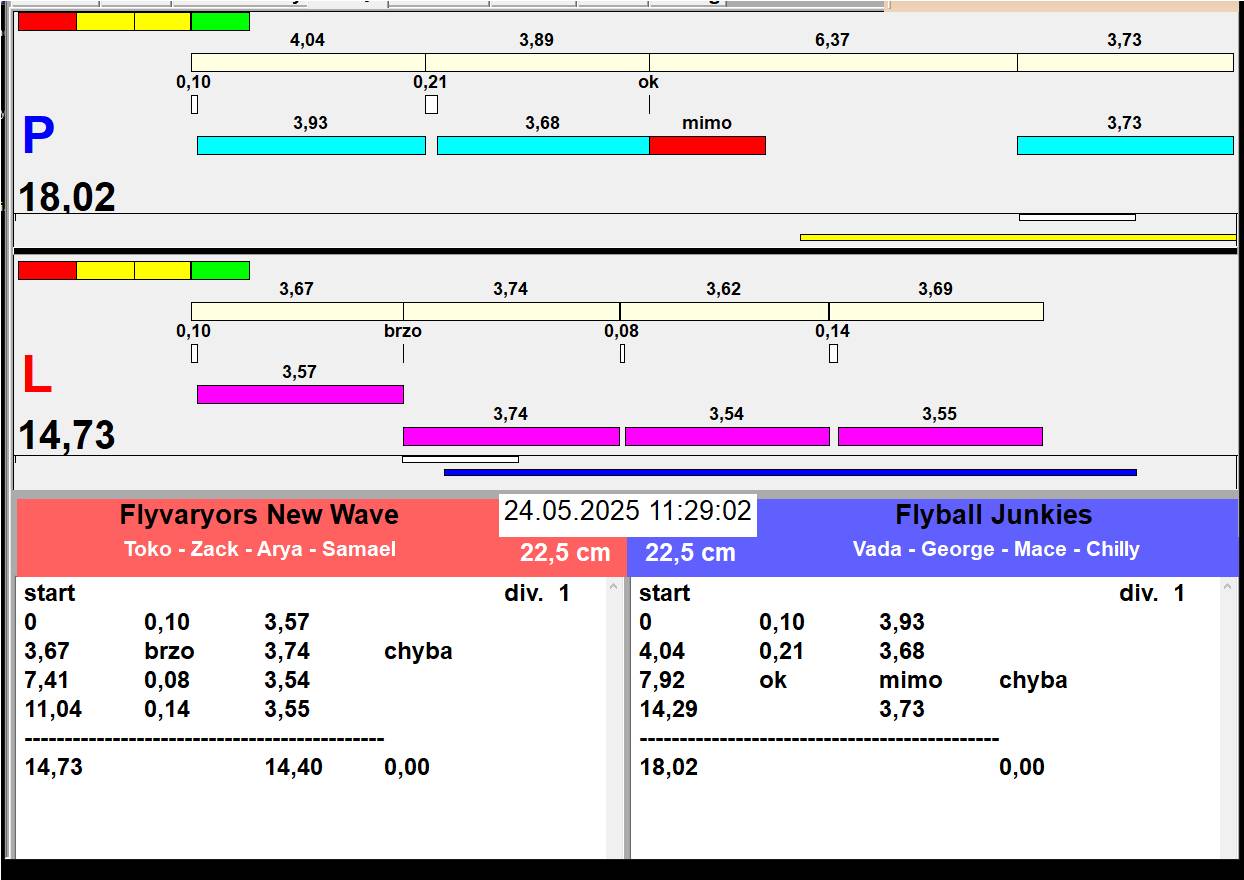Viewport: 1244px width, 880px height.
Task: Click the dog list Vada - George - Mace - Chilly
Action: click(996, 549)
